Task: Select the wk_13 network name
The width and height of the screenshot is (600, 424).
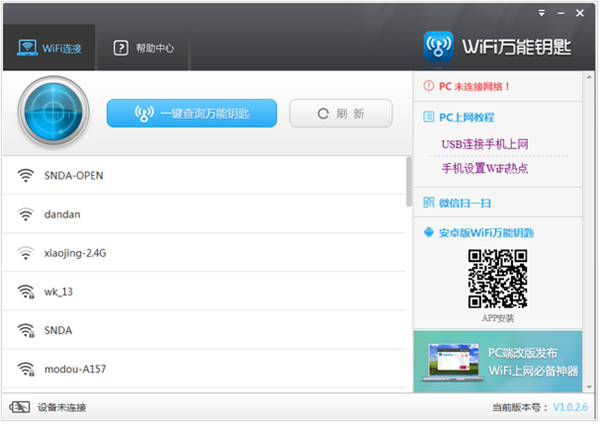Action: 58,292
